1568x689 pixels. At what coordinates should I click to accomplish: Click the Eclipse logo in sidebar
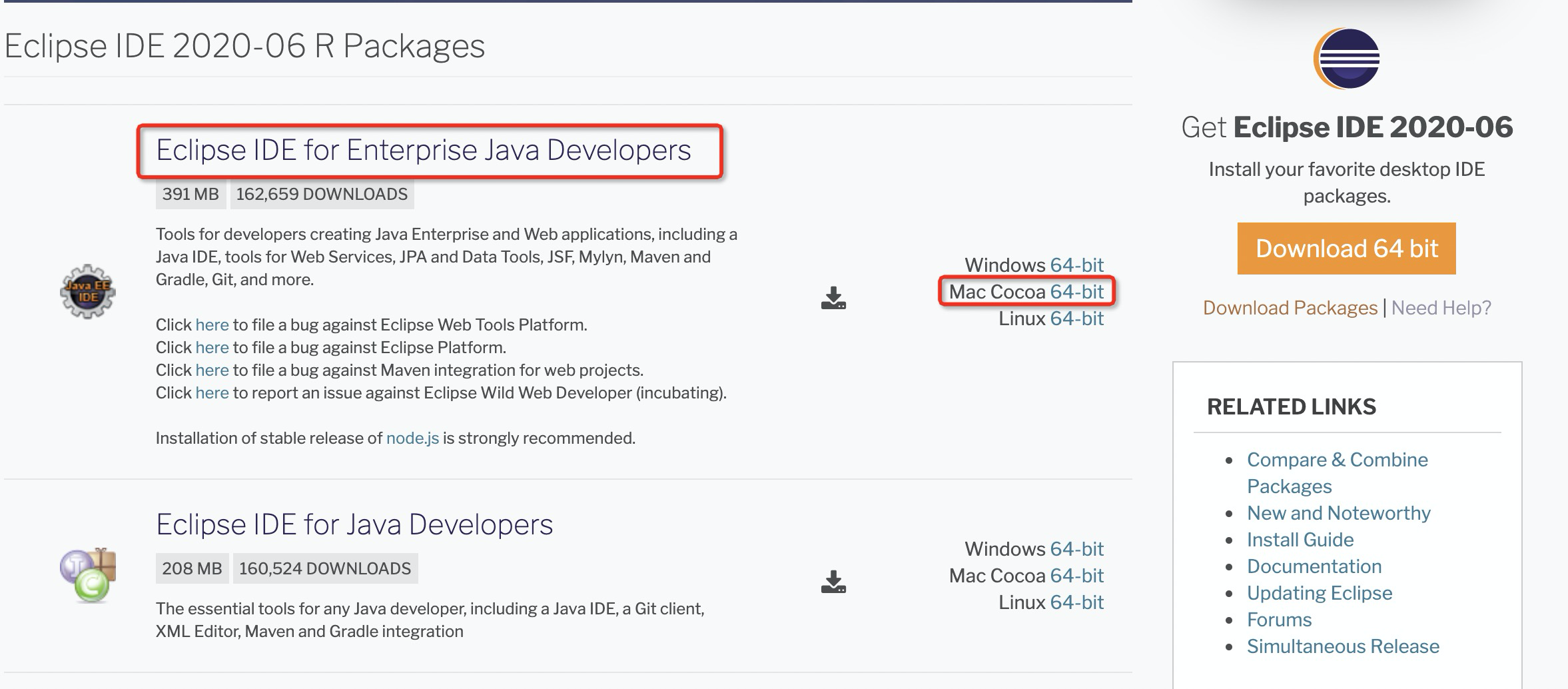(1346, 59)
